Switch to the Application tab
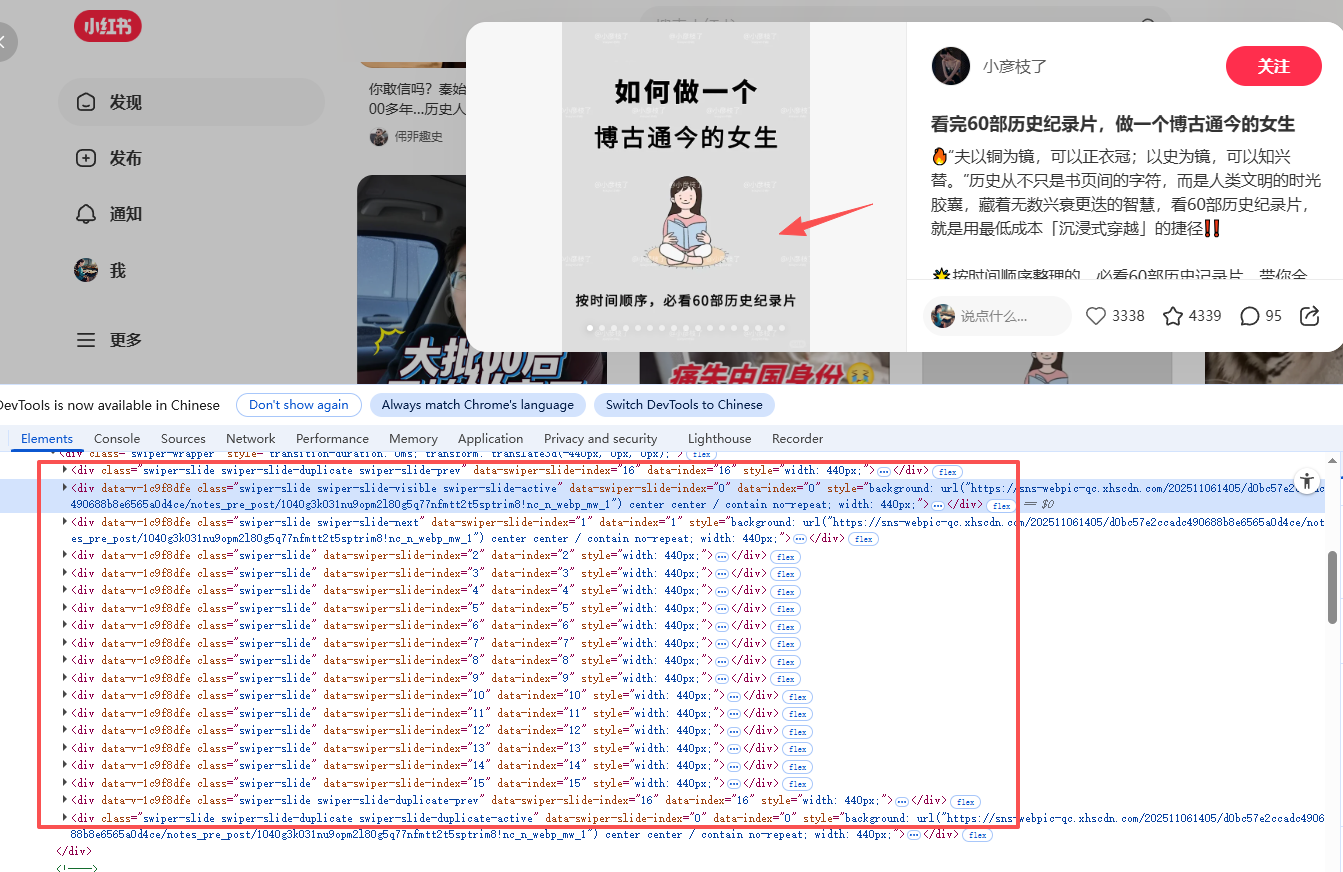Image resolution: width=1343 pixels, height=872 pixels. coord(490,439)
